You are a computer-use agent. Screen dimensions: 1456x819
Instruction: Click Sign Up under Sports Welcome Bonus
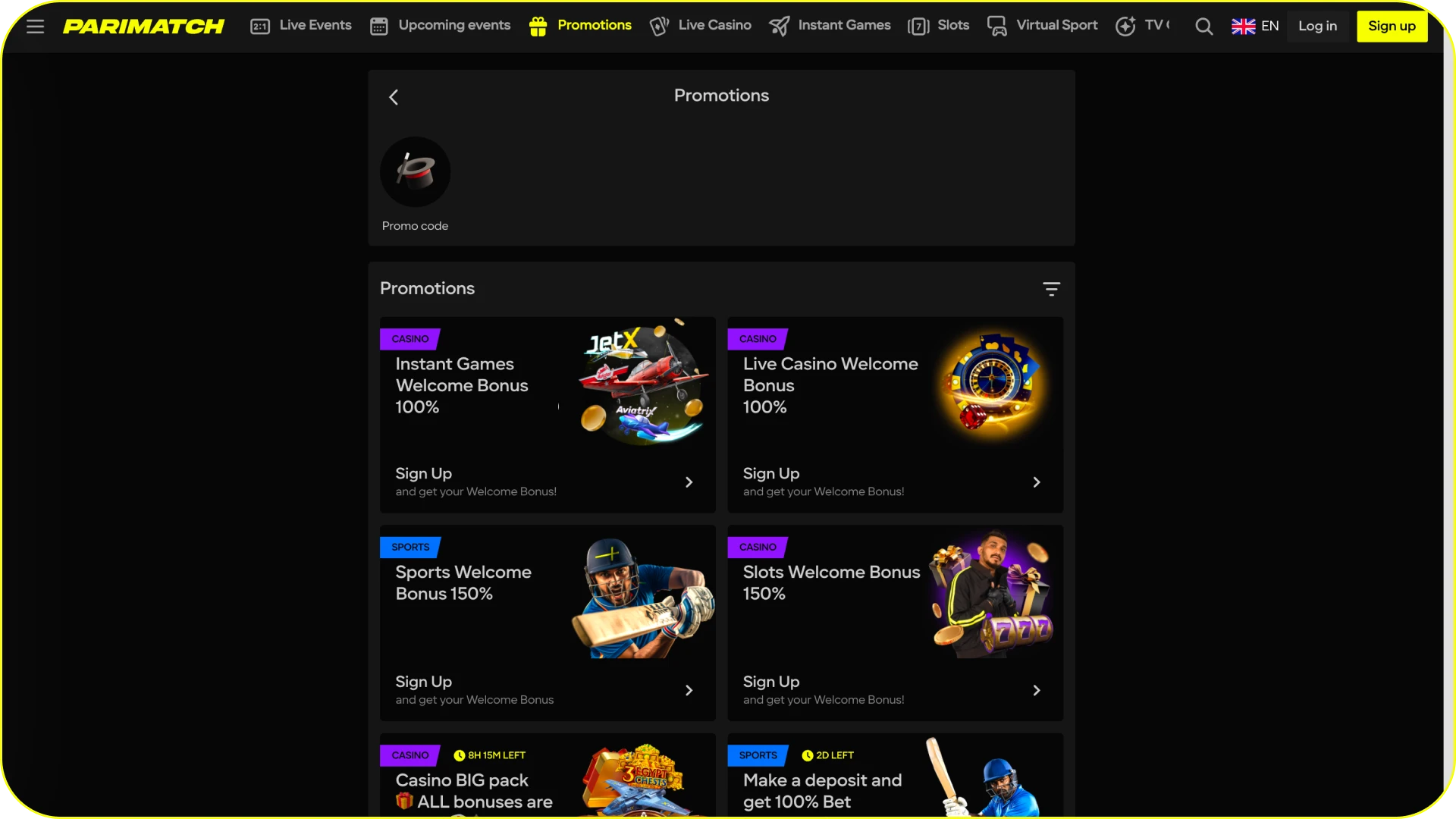pos(423,682)
